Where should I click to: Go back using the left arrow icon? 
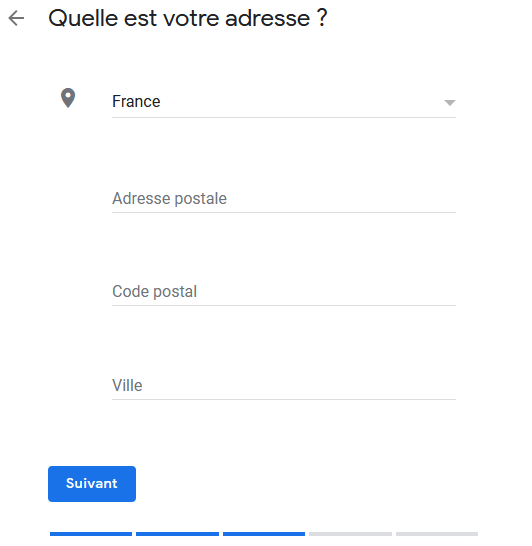point(16,18)
